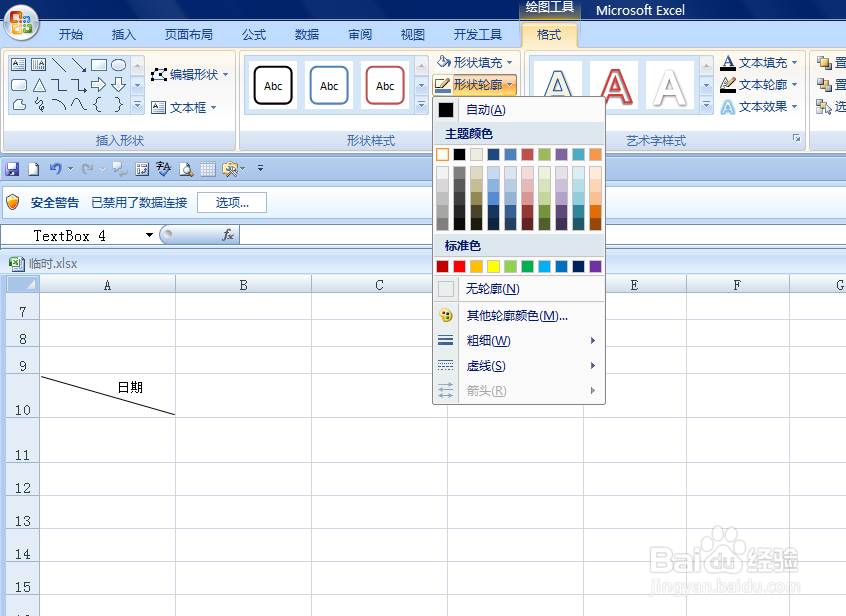Pick the black theme color swatch
Screen dimensions: 846x616
(459, 154)
